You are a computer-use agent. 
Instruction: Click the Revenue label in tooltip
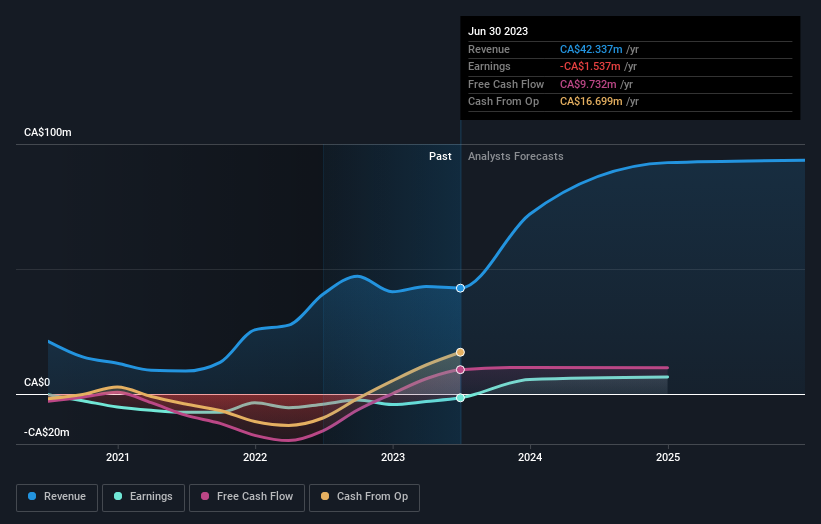489,49
